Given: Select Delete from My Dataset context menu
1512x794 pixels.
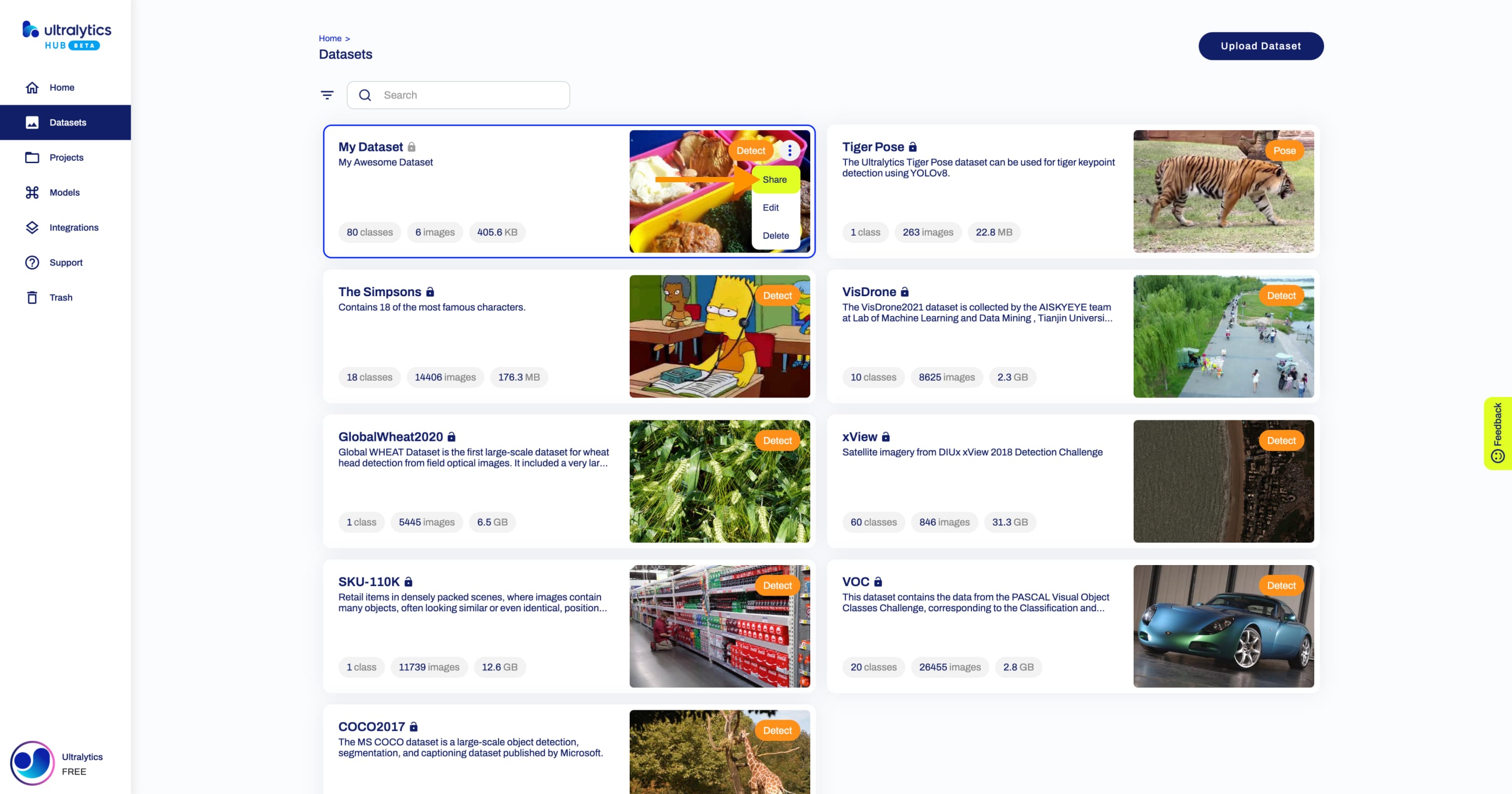Looking at the screenshot, I should 775,235.
